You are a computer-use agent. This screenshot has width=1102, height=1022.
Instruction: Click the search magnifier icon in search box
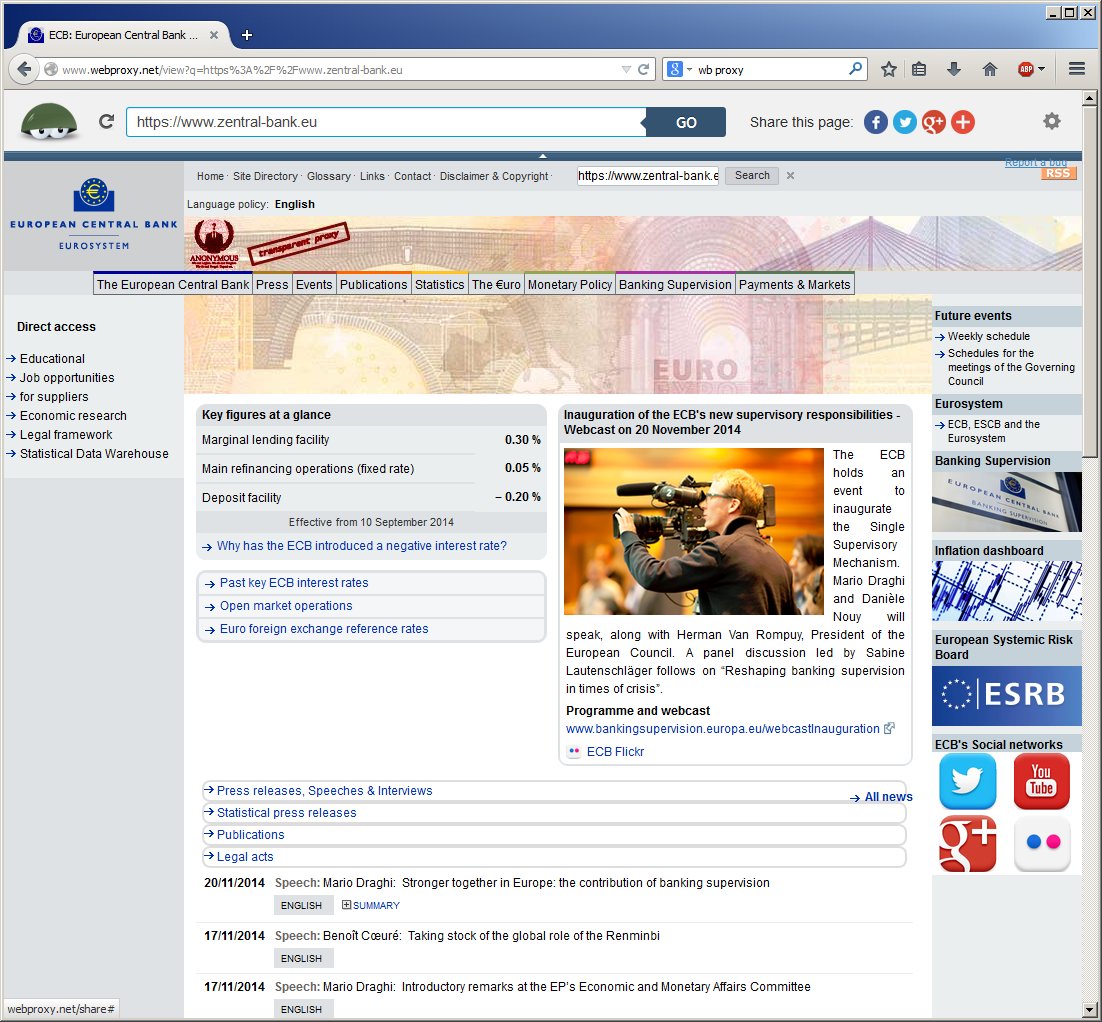pos(855,69)
